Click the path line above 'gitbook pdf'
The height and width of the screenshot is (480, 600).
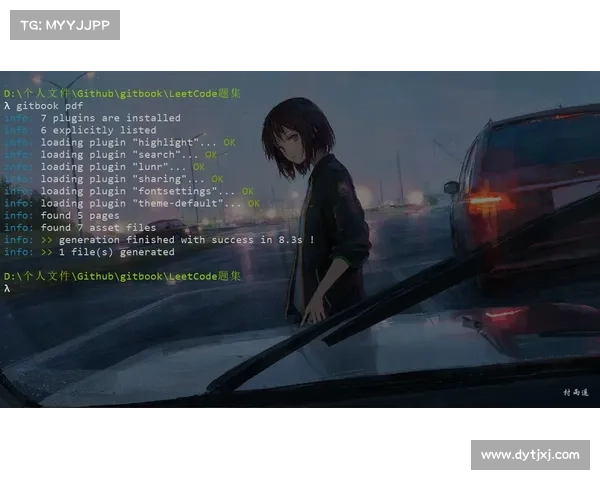coord(122,93)
